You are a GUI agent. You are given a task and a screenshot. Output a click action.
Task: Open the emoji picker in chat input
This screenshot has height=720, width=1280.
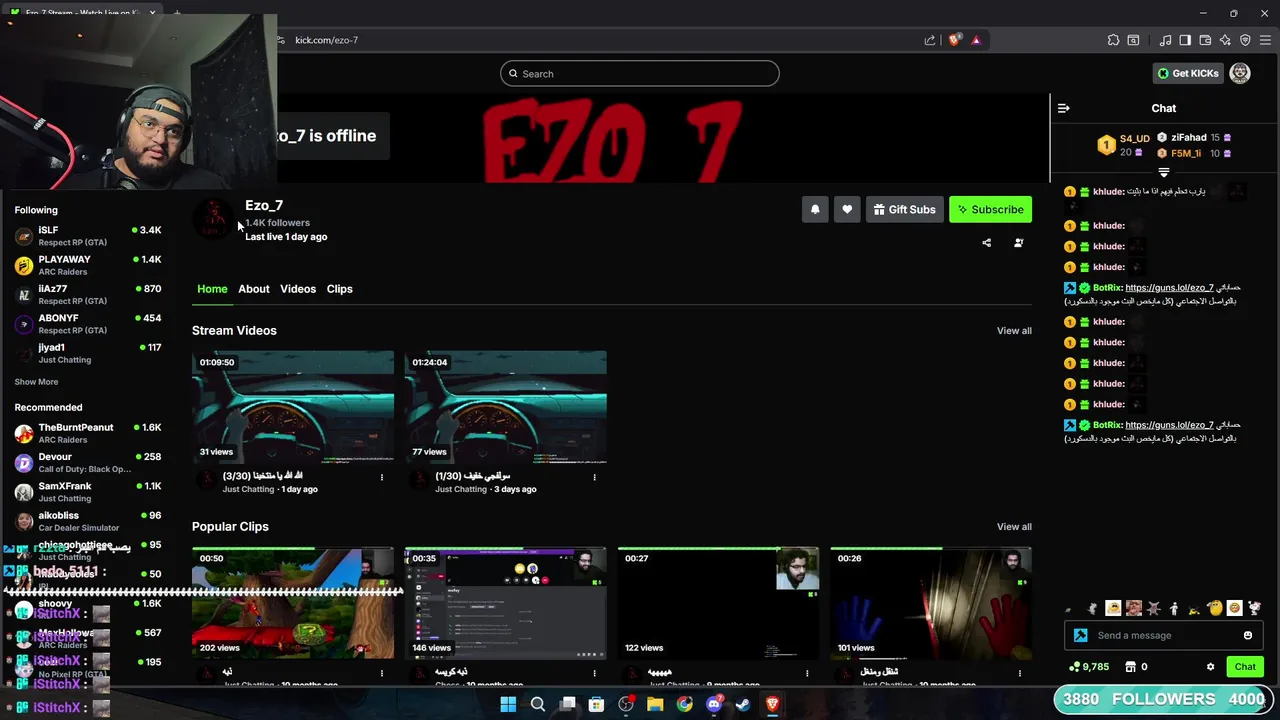coord(1247,635)
